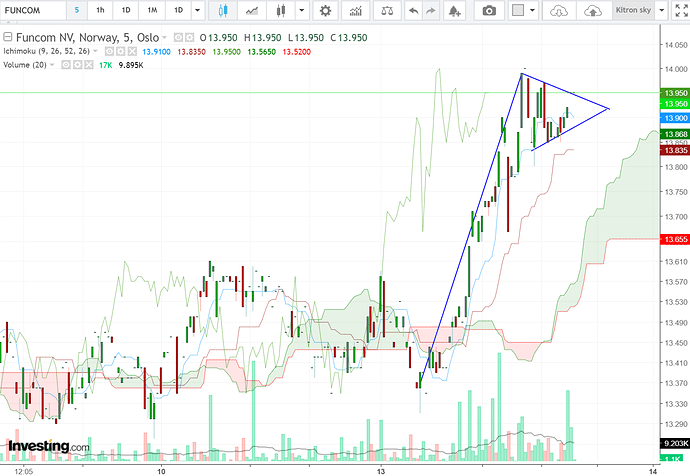Click the Investing.com logo link
The height and width of the screenshot is (476, 690).
click(x=48, y=446)
